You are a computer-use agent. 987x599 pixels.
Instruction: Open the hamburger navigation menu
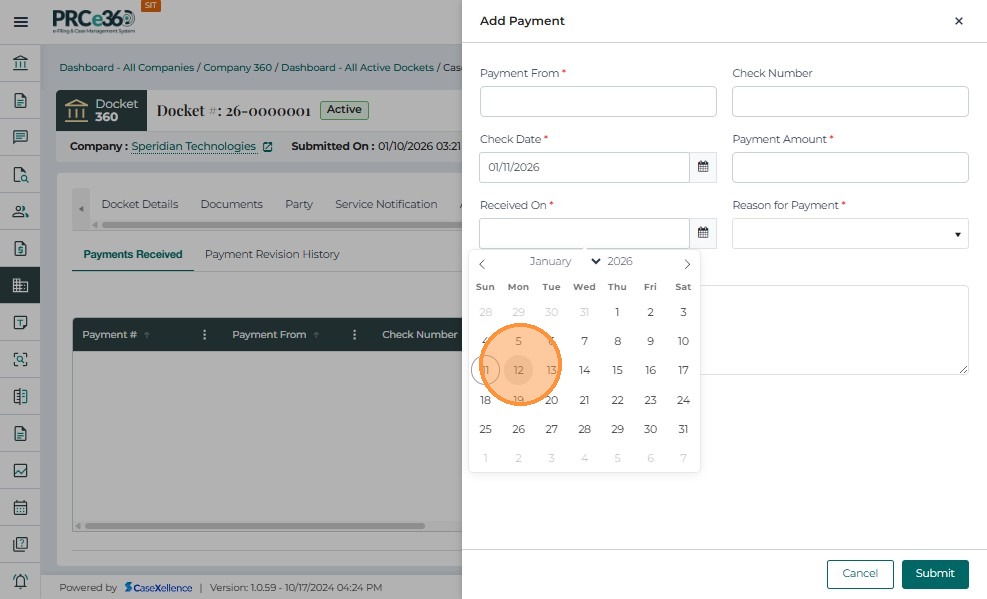click(x=20, y=21)
